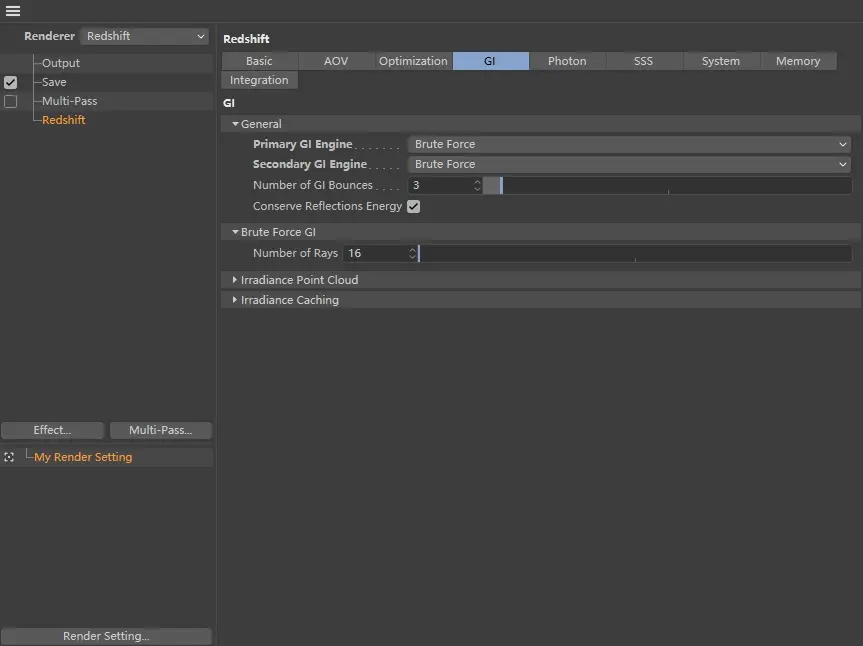Screen dimensions: 863x646
Task: Click the Number of GI Bounces slider
Action: [670, 185]
